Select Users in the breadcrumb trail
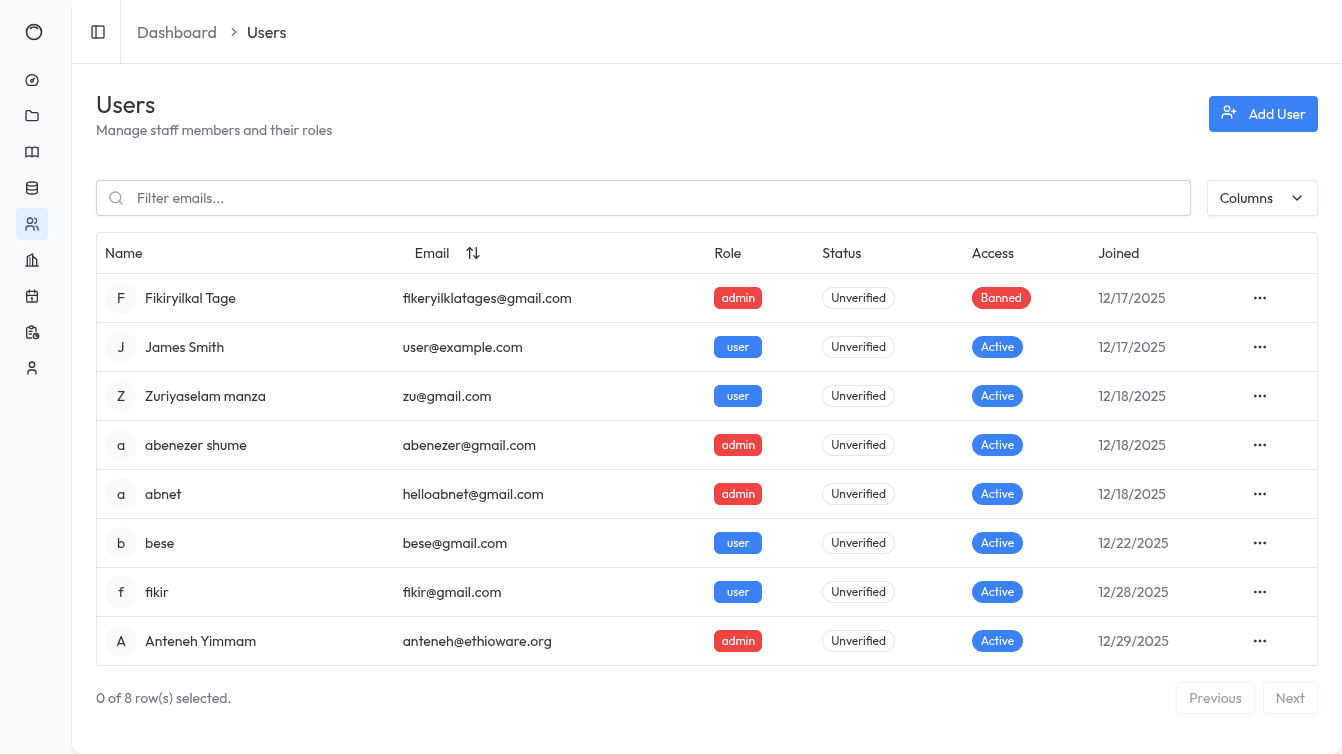Image resolution: width=1342 pixels, height=754 pixels. click(x=266, y=32)
